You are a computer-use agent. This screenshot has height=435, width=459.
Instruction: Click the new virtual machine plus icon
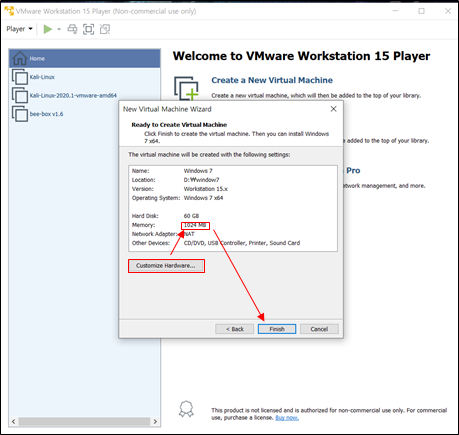[186, 88]
